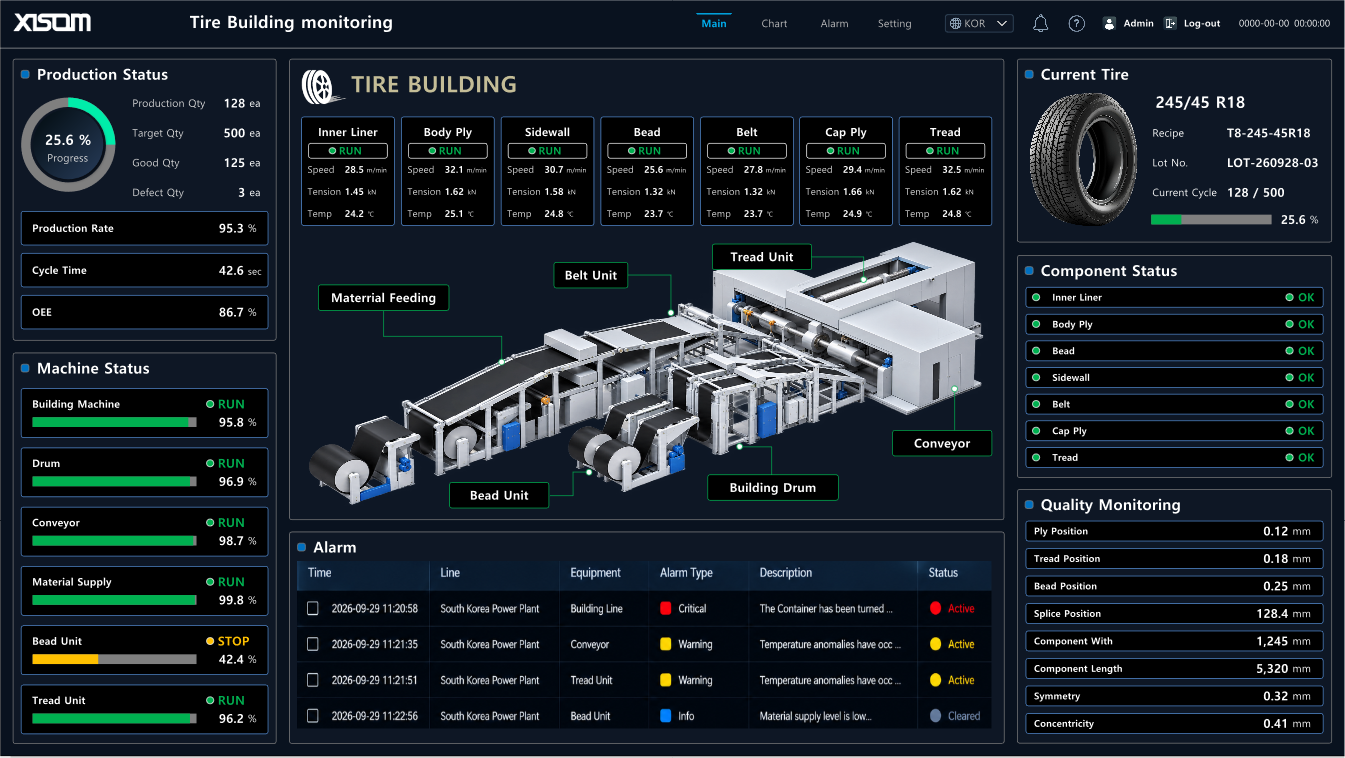
Task: Click the blue Info alarm type icon
Action: point(666,716)
